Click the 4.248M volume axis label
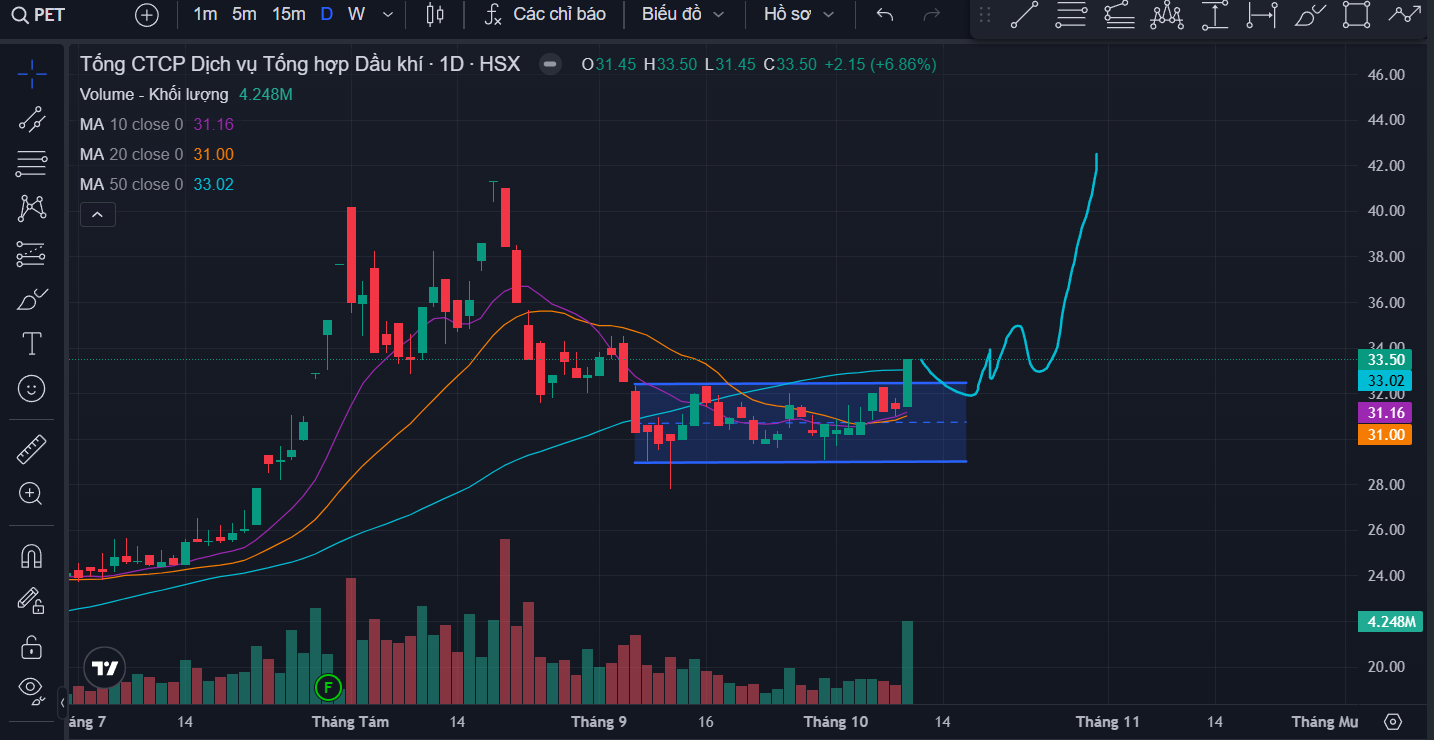The width and height of the screenshot is (1434, 740). coord(1390,622)
